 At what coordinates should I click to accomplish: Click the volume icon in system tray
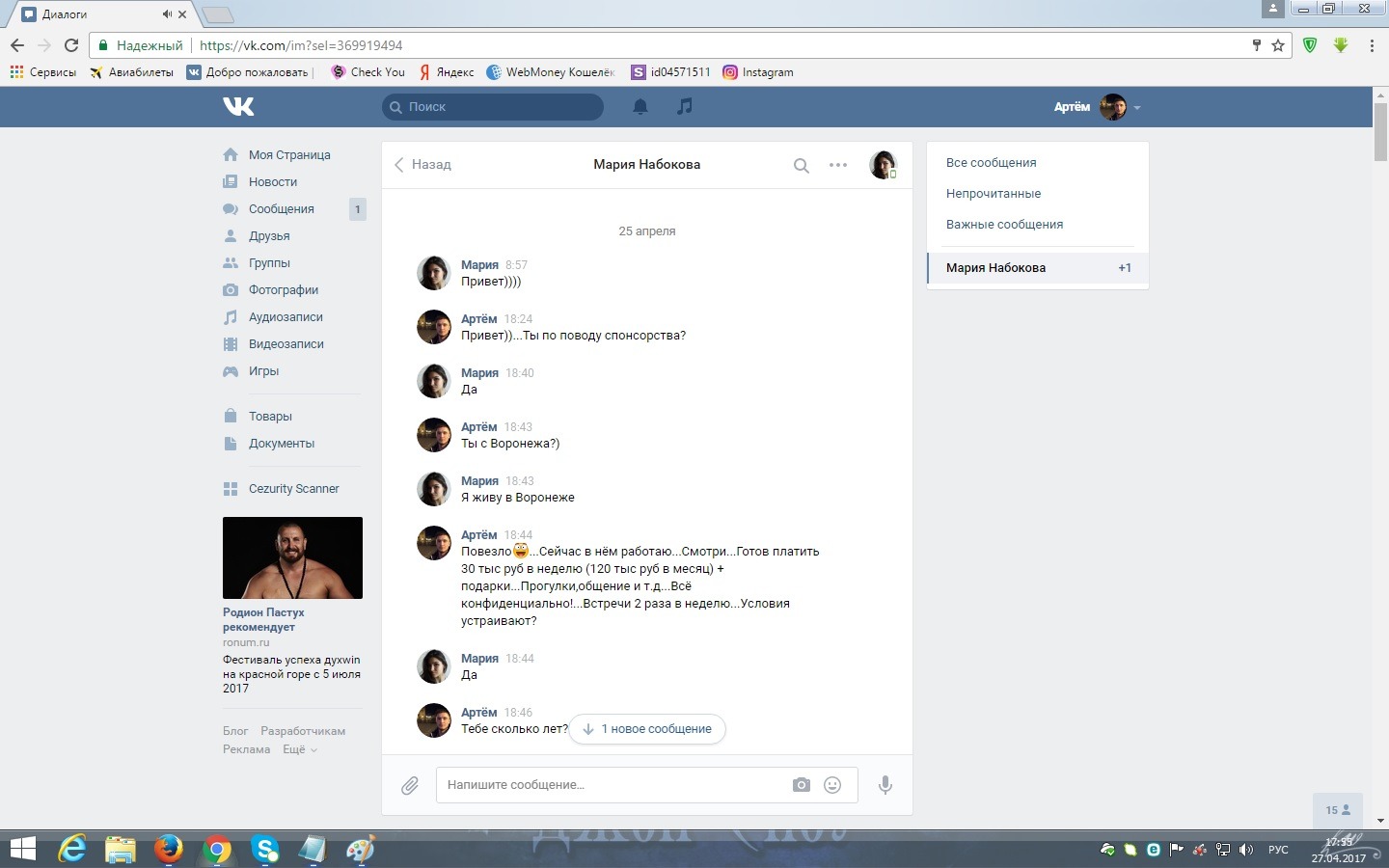pos(1246,850)
